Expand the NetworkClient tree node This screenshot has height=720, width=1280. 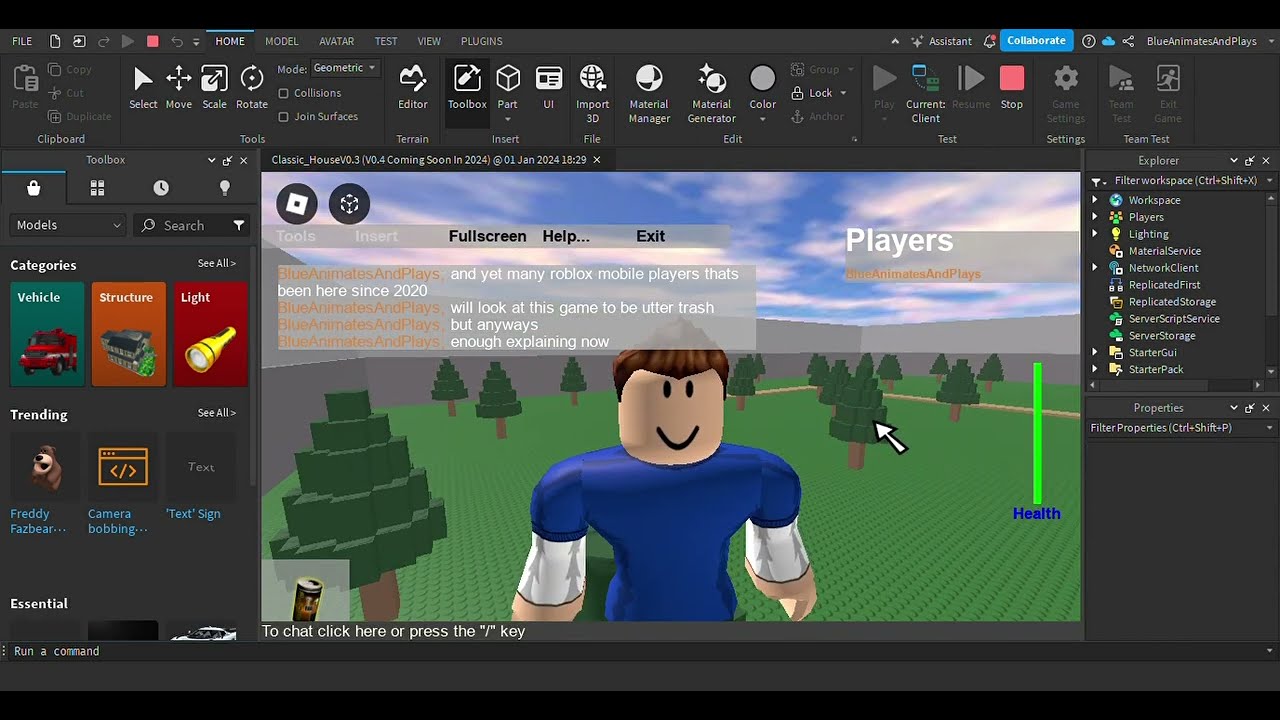(x=1094, y=268)
